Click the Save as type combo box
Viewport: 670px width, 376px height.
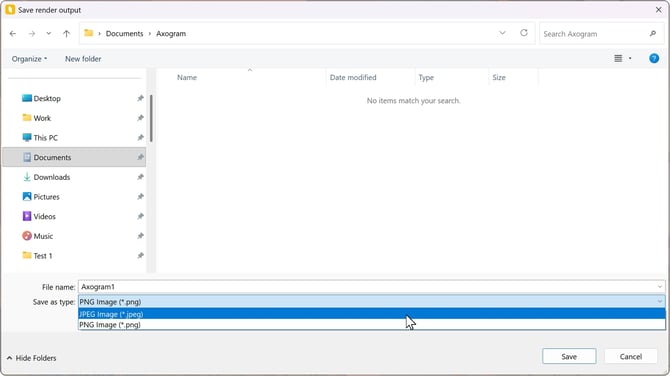pyautogui.click(x=371, y=302)
